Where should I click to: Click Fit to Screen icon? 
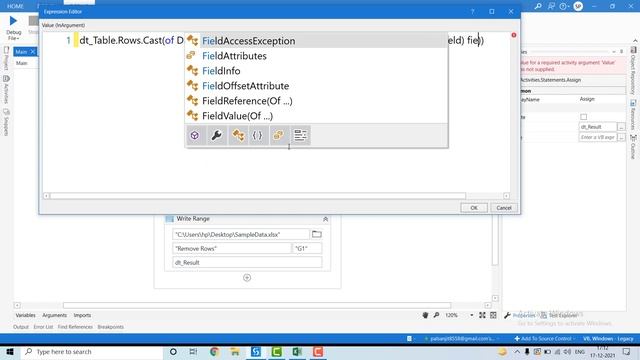[482, 315]
